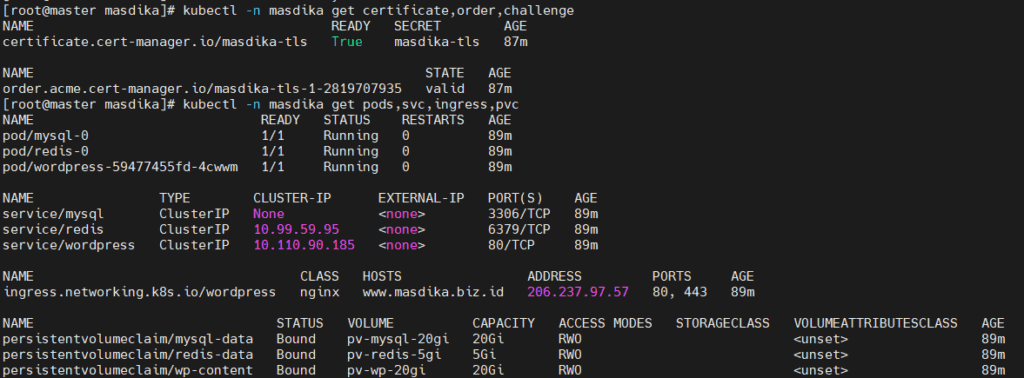The image size is (1024, 378).
Task: Click order.acme.cert-manager.io/masdika-tls-1-2819707935 text
Action: pyautogui.click(x=202, y=89)
